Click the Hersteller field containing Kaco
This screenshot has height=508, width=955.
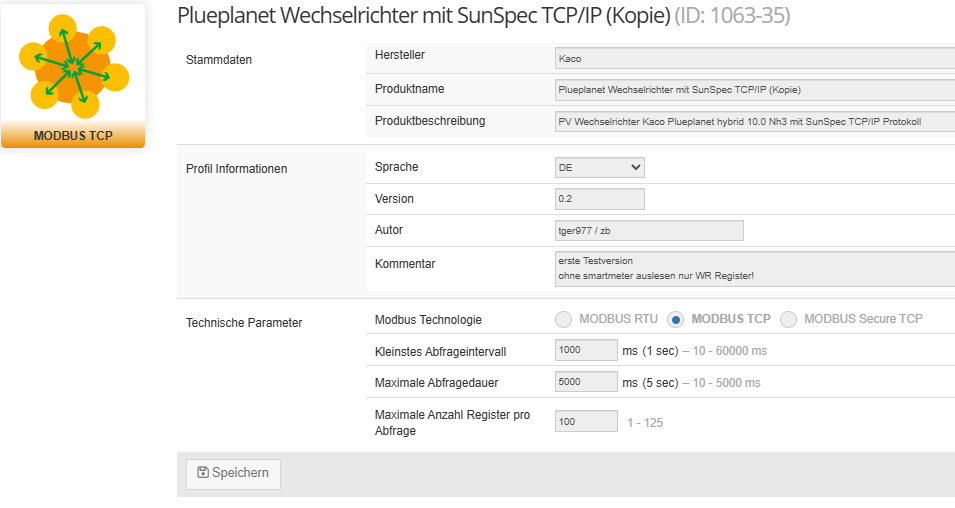755,58
